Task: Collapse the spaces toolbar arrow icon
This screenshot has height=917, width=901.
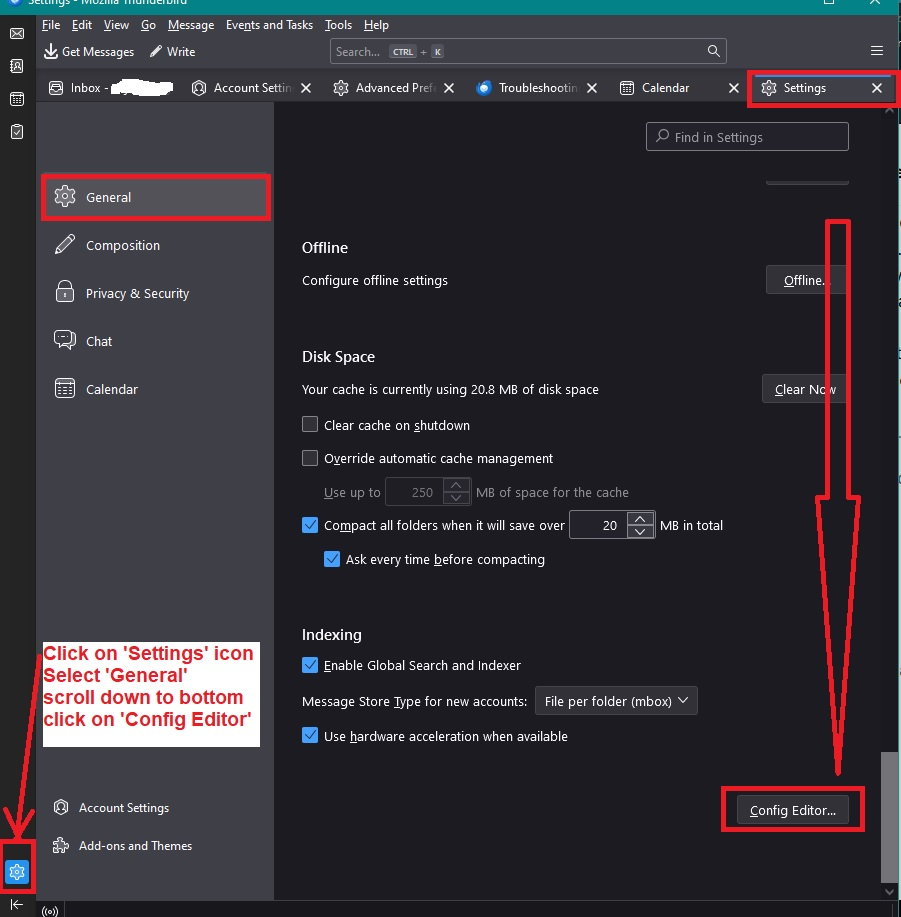Action: [16, 904]
